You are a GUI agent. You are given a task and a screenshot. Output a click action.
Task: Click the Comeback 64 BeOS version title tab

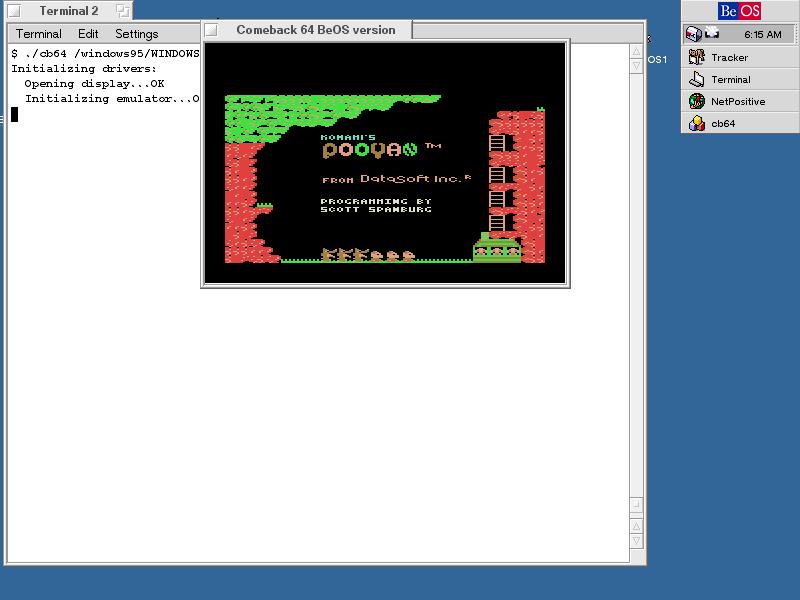tap(315, 30)
